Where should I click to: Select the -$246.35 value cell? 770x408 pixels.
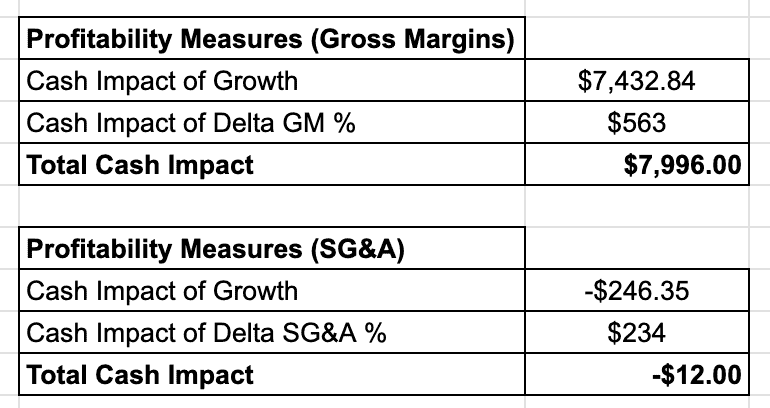(x=636, y=291)
